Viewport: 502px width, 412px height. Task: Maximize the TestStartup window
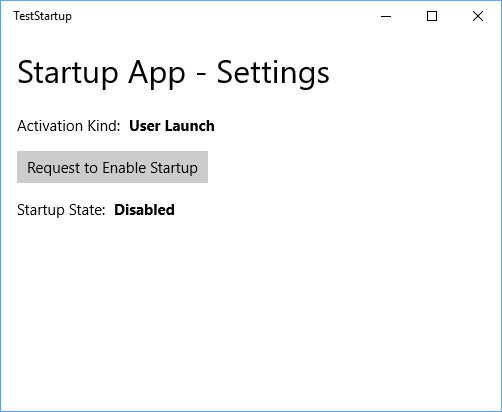(x=432, y=16)
